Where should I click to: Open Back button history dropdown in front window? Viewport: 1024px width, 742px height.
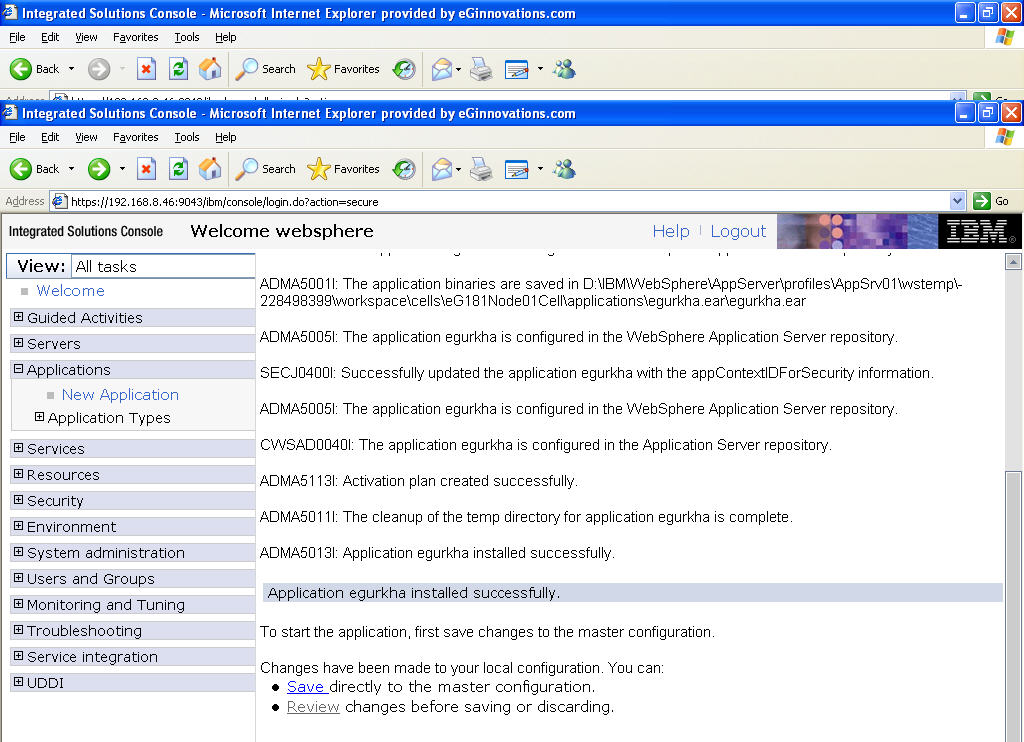coord(71,169)
